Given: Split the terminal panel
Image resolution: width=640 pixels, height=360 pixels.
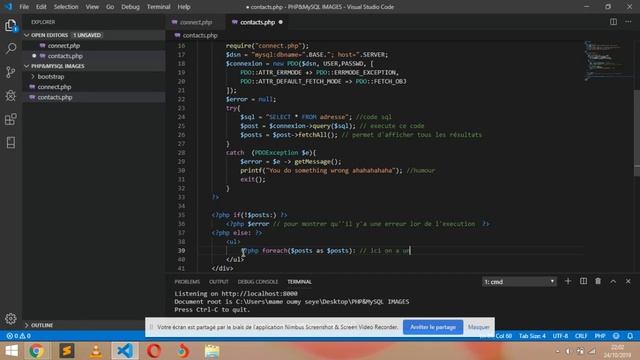Looking at the screenshot, I should coord(583,281).
